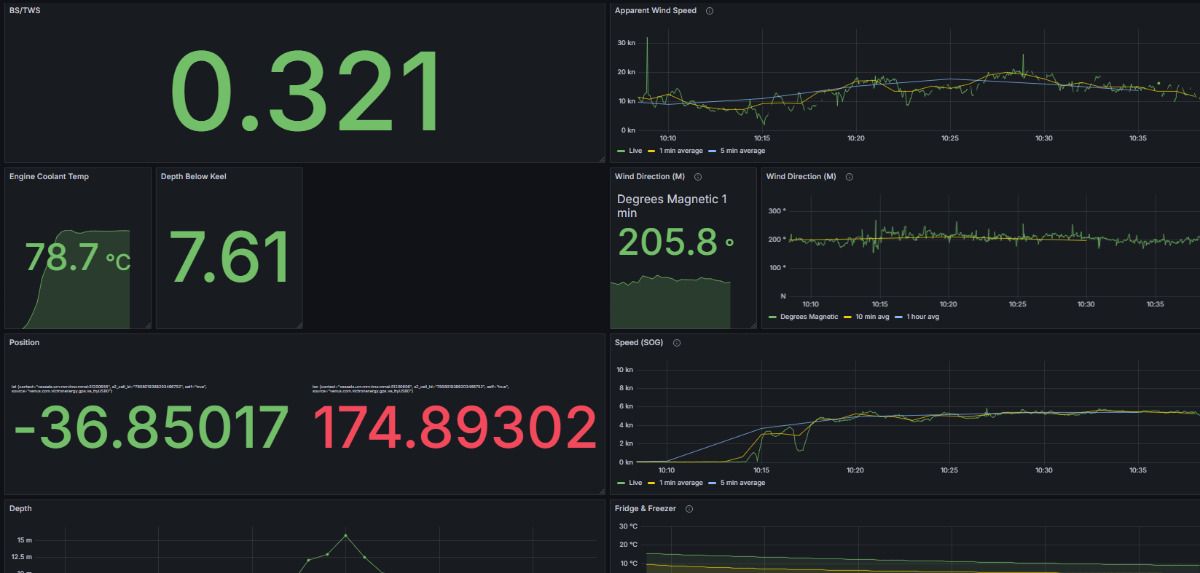Screen dimensions: 1200x573
Task: Open the Engine Coolant Temp panel menu
Action: 49,176
